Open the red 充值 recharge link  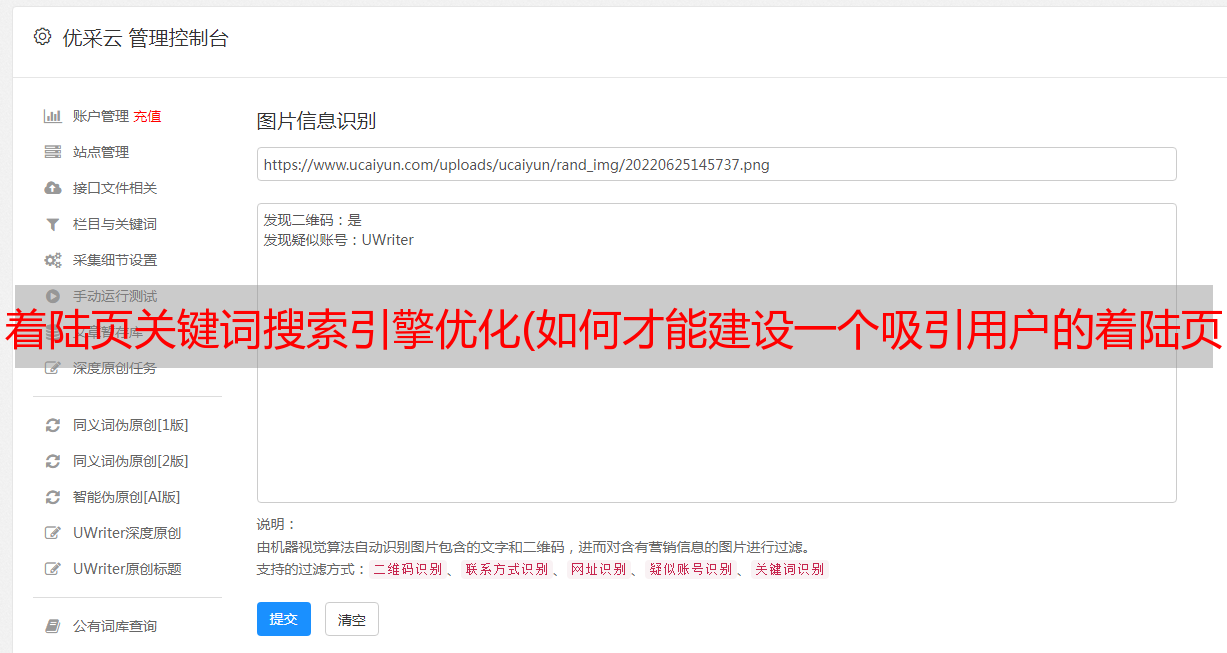pos(147,116)
